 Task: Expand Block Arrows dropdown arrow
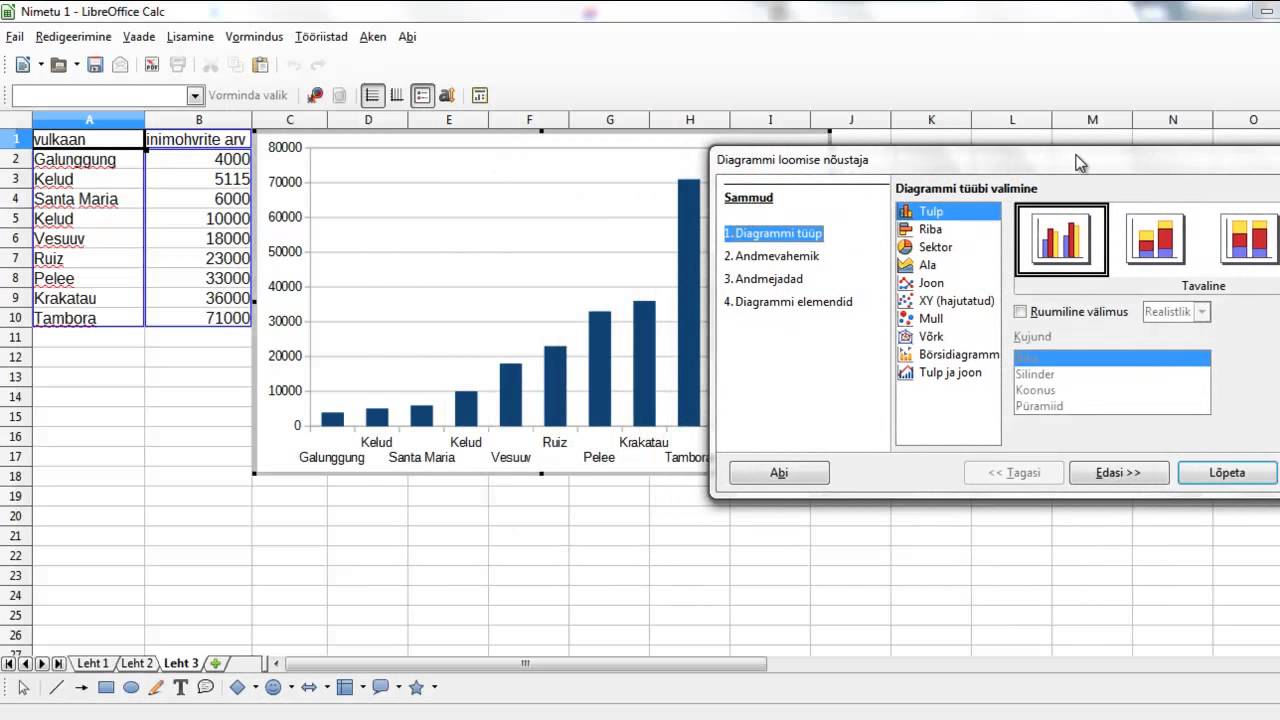point(327,687)
